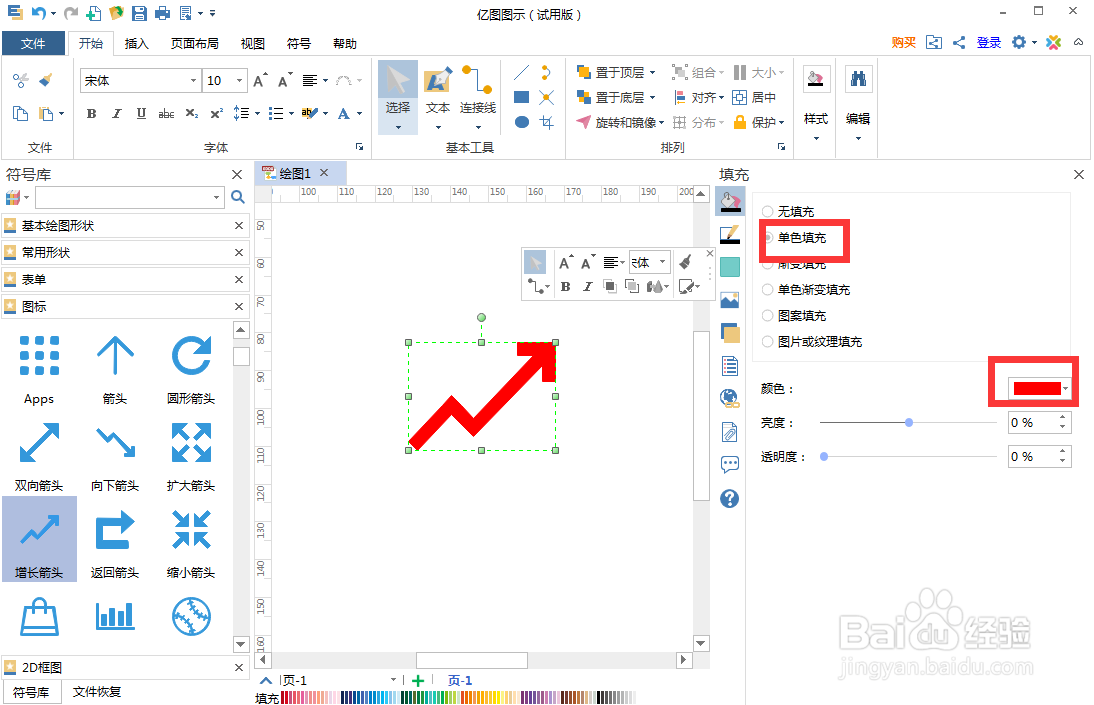The height and width of the screenshot is (705, 1094).
Task: Select the 无填充 radio button
Action: click(766, 211)
